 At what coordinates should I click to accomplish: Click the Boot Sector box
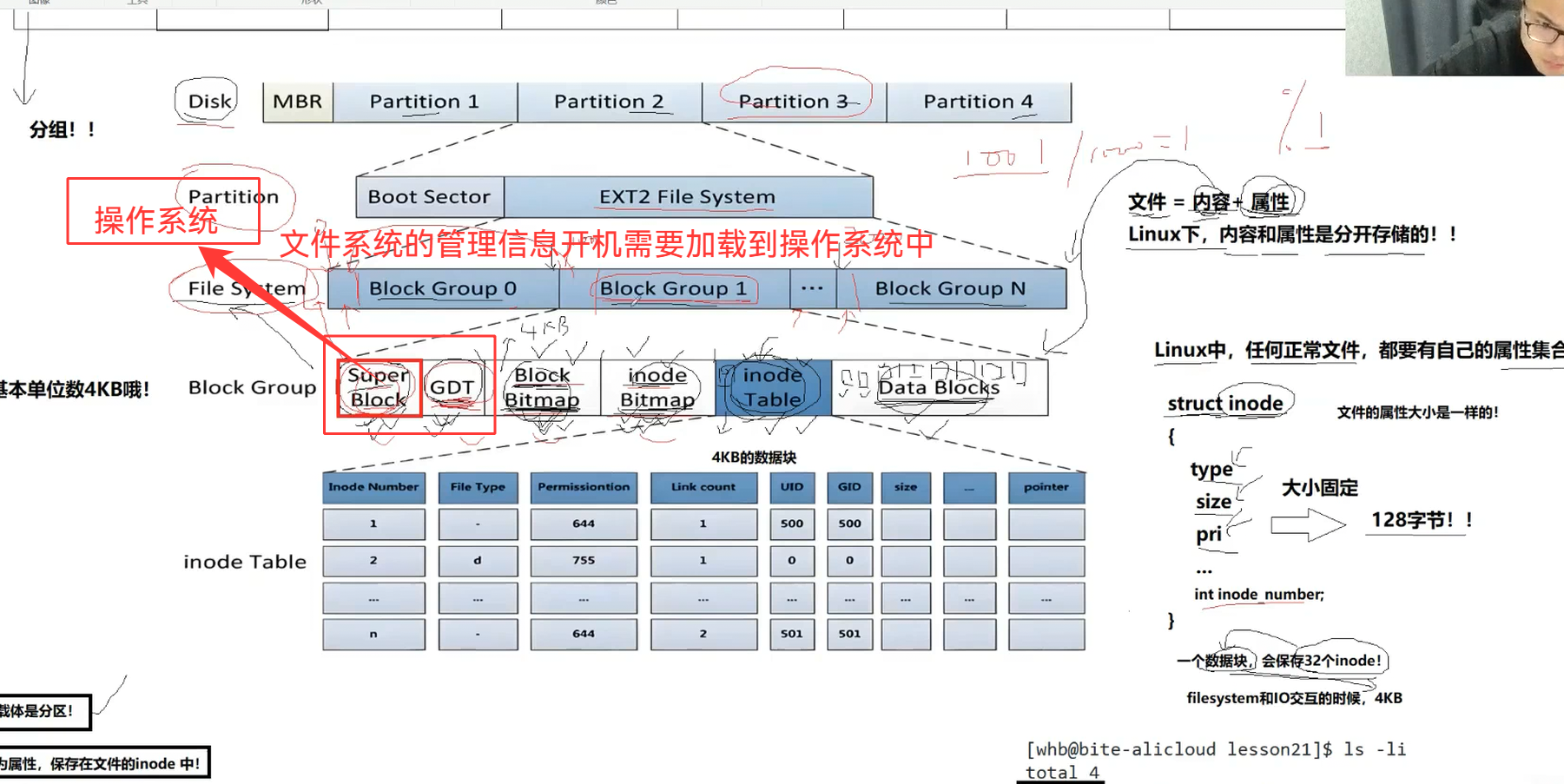429,197
